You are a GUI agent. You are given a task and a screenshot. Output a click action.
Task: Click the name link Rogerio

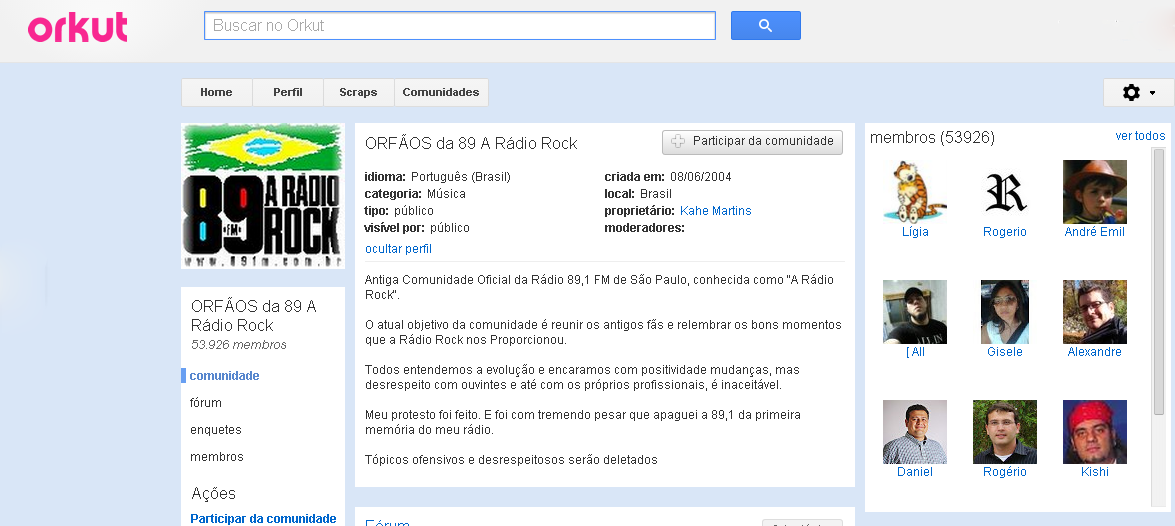point(1005,232)
